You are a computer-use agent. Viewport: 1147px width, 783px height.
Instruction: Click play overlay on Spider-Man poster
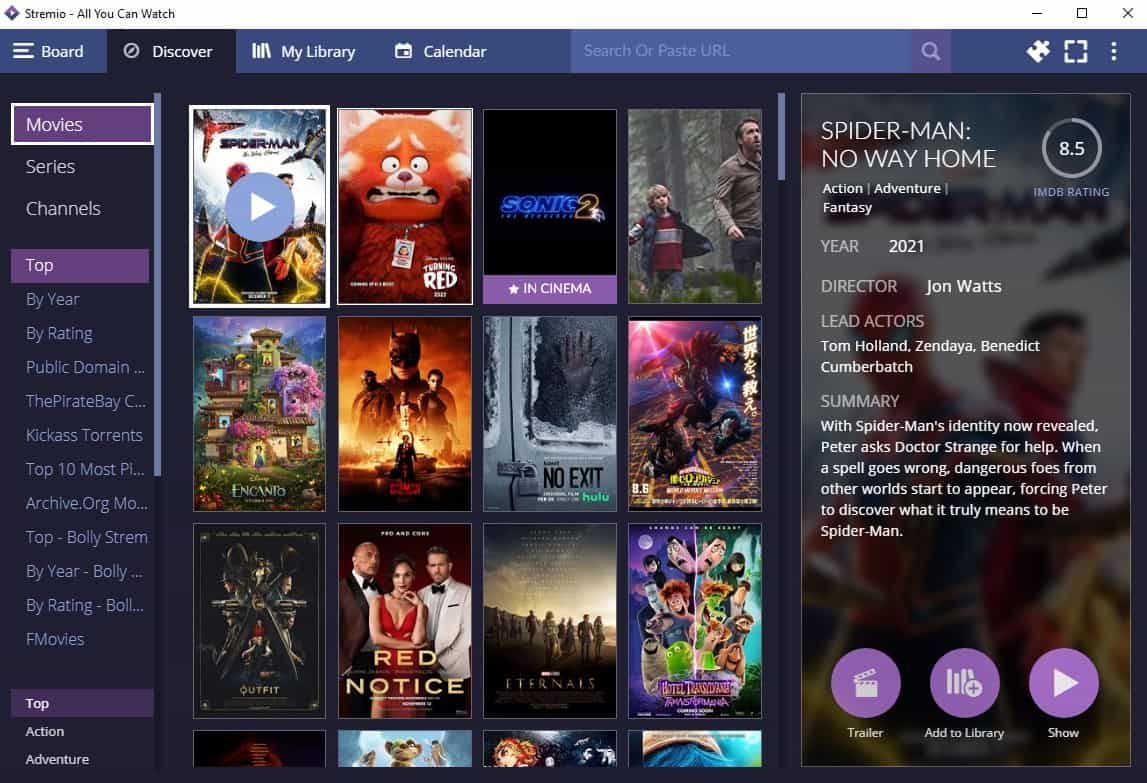(x=259, y=207)
